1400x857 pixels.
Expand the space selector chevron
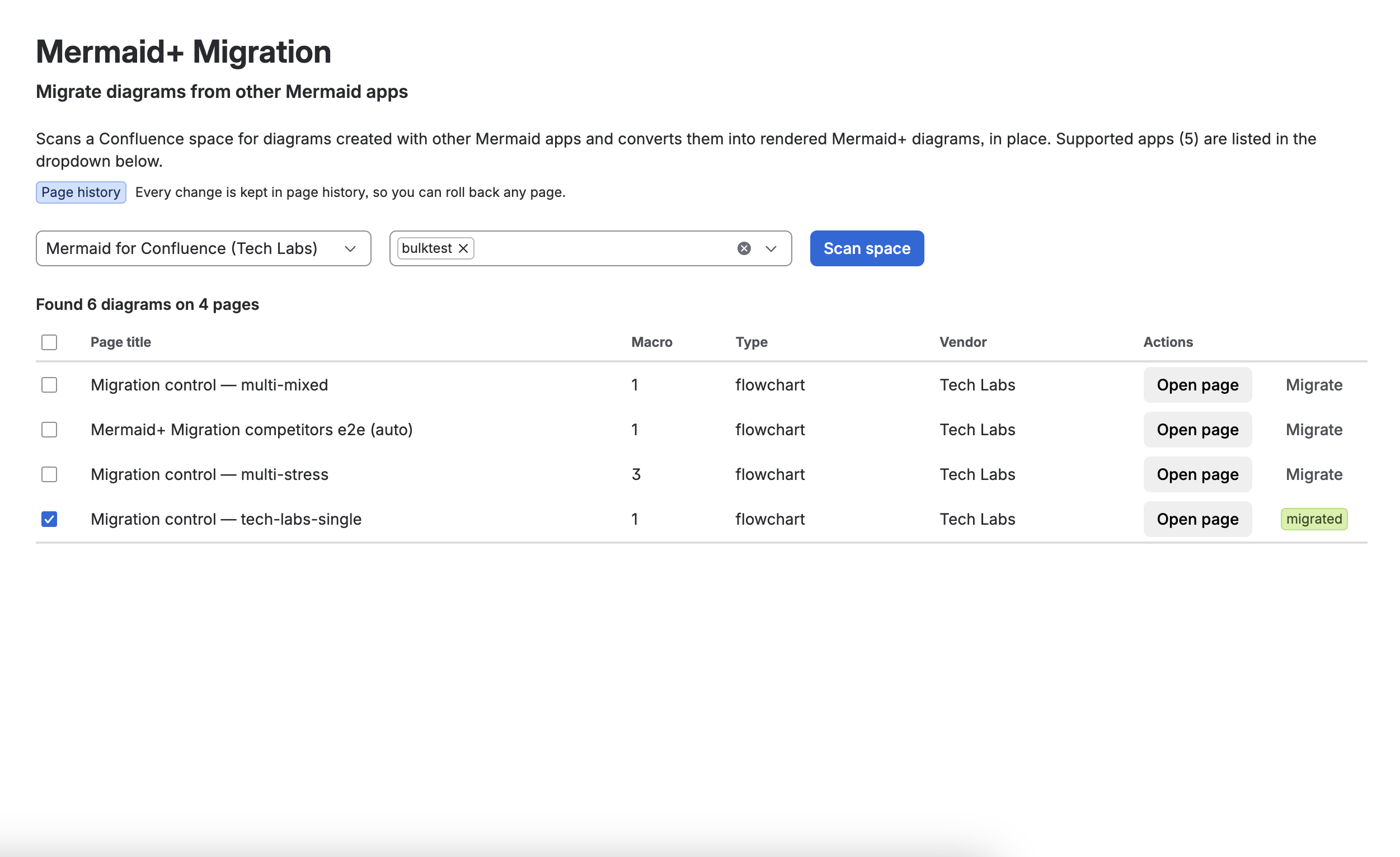point(771,249)
